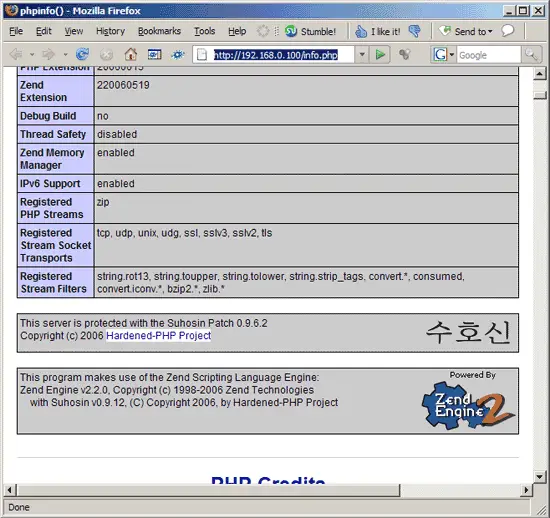Click the Zend Engine v2.2.0 copyright line
Screen dimensions: 550x518
[167, 390]
